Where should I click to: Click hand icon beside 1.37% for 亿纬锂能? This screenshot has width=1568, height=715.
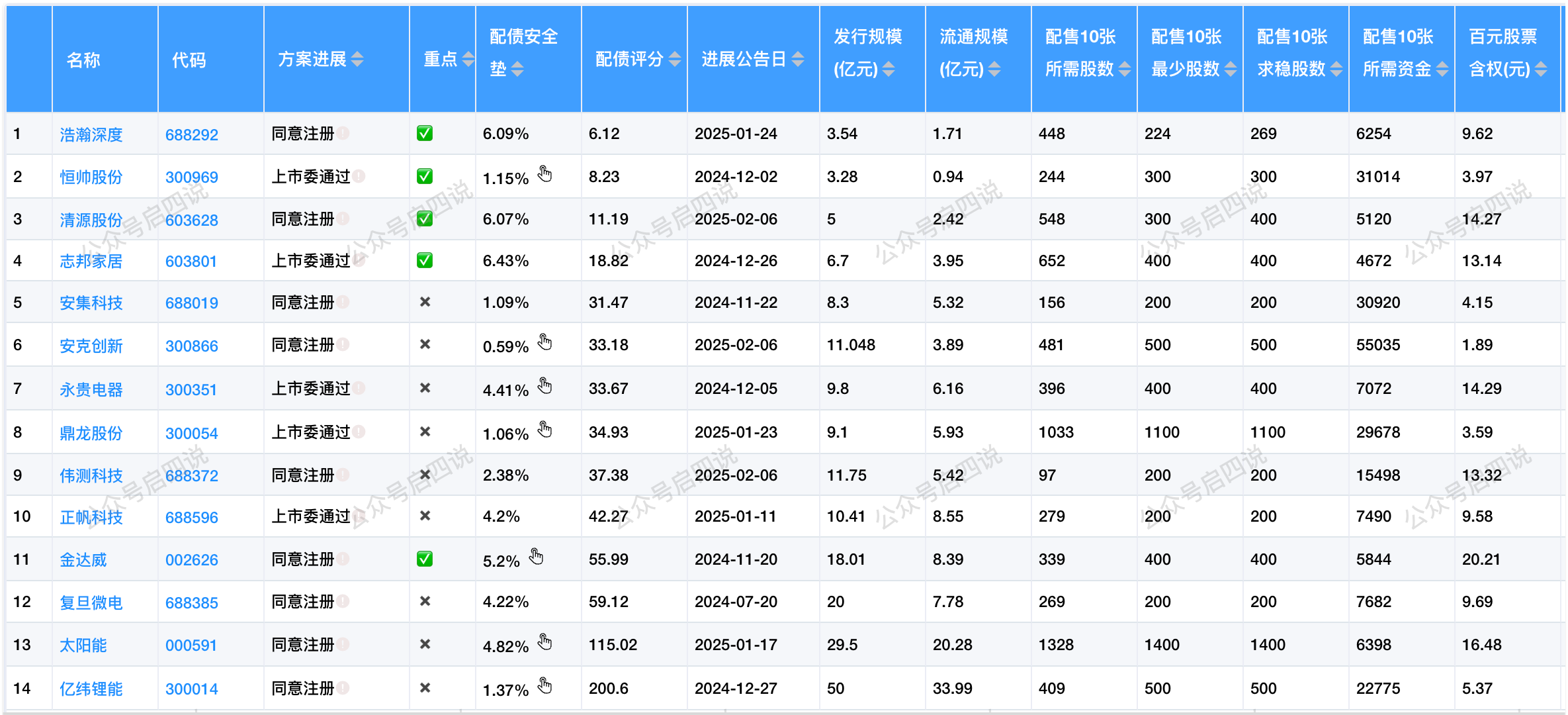click(x=544, y=685)
